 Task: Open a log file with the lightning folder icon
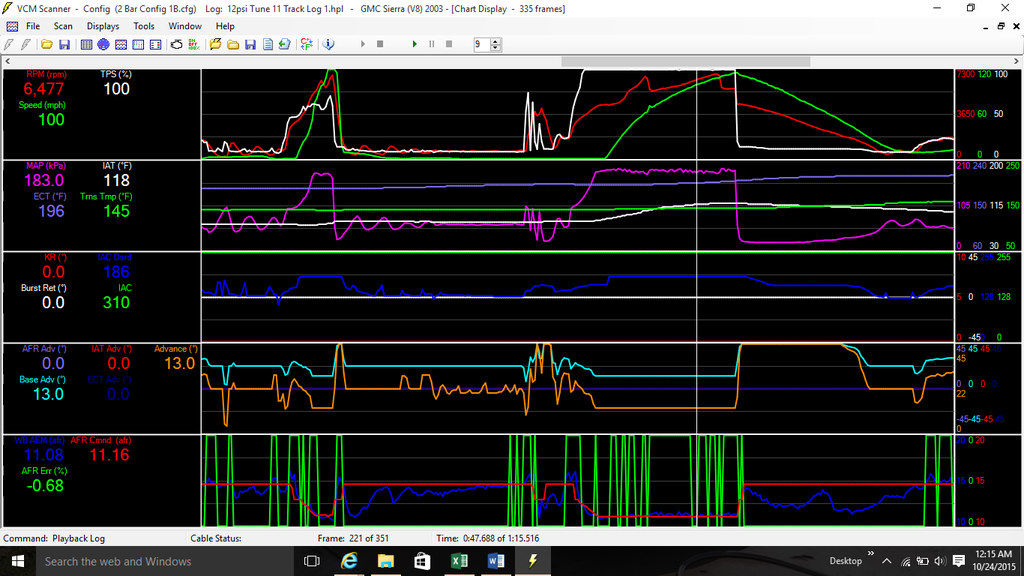(216, 44)
